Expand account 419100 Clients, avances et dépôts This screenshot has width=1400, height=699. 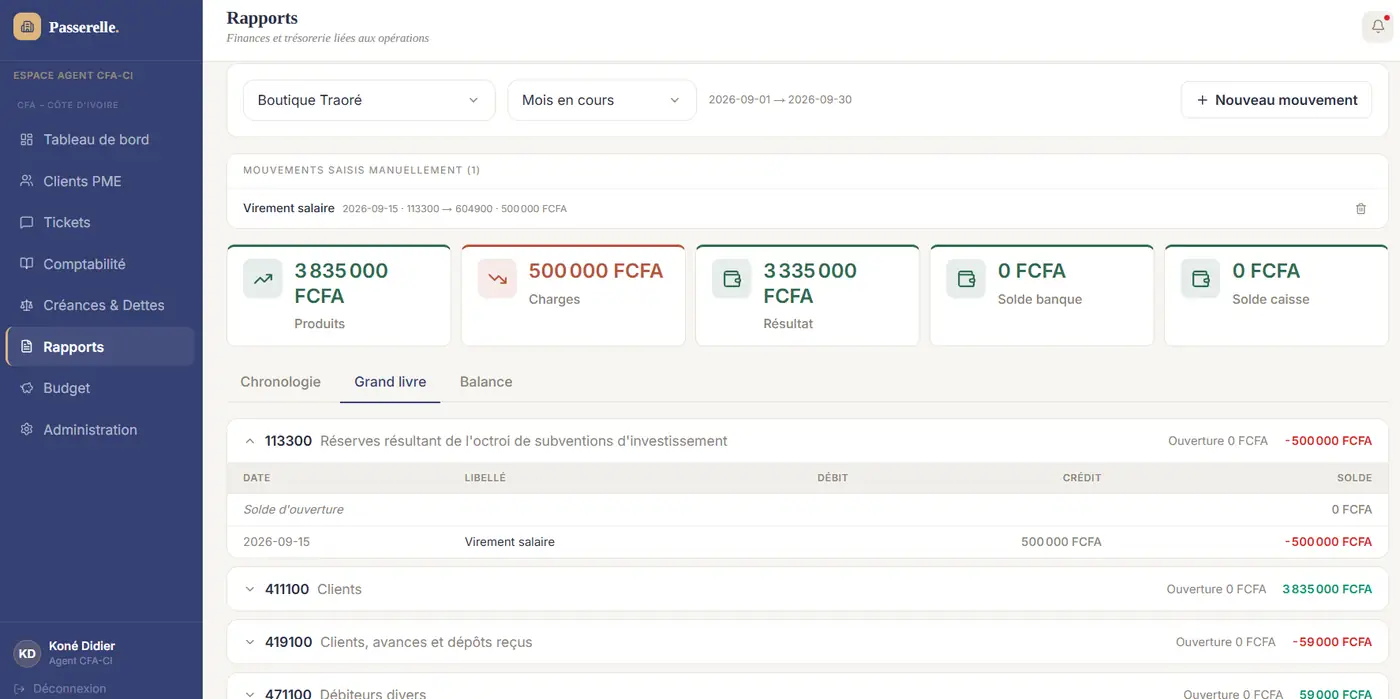coord(807,642)
